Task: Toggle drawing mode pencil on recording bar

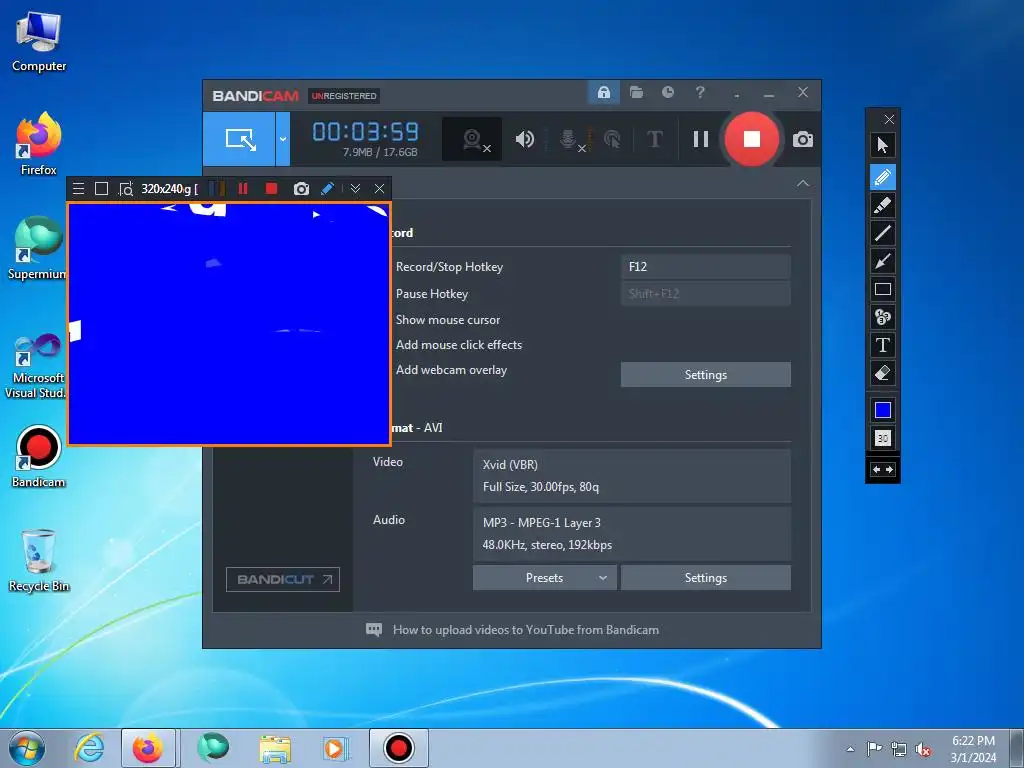Action: (x=328, y=189)
